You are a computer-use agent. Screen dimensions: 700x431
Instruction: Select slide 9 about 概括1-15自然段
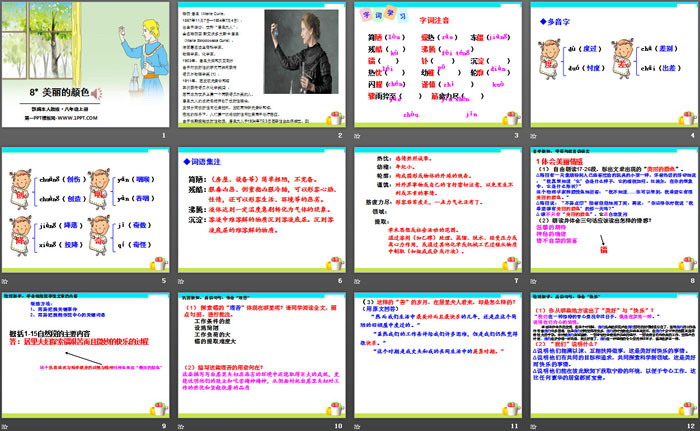tap(87, 355)
